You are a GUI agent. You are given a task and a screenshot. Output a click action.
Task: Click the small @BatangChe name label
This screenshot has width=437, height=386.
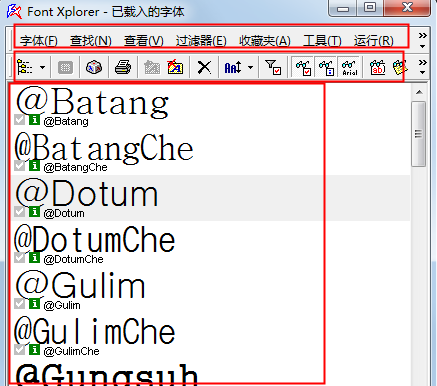tap(76, 167)
